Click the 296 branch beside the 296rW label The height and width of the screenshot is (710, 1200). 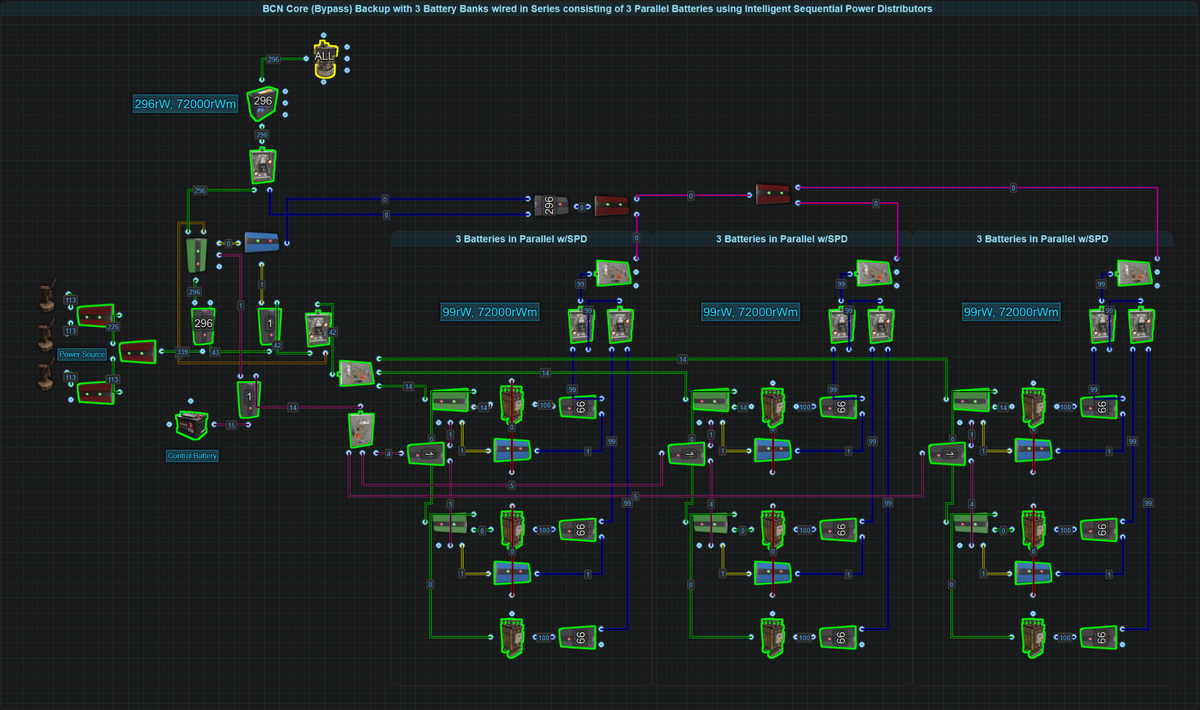[262, 104]
